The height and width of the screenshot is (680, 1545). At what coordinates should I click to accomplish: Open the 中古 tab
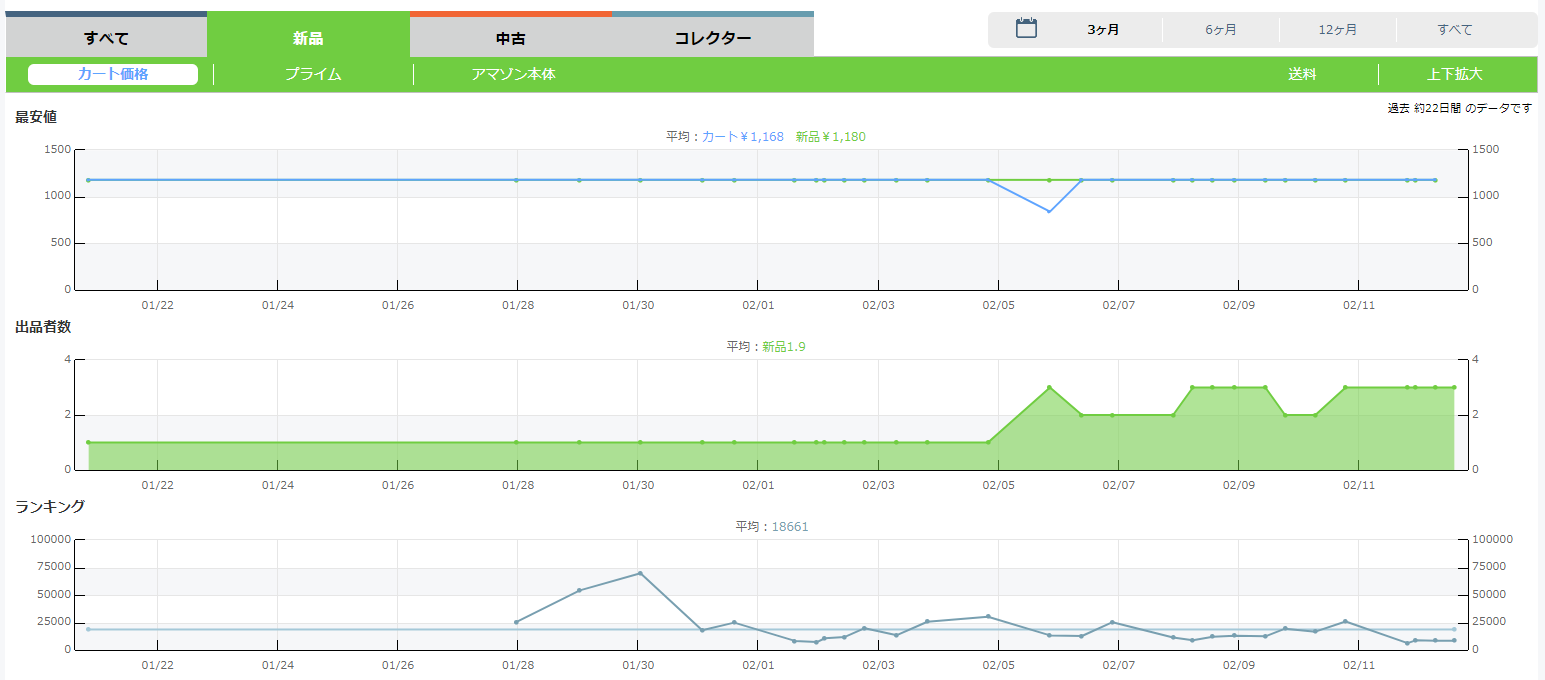pos(511,38)
